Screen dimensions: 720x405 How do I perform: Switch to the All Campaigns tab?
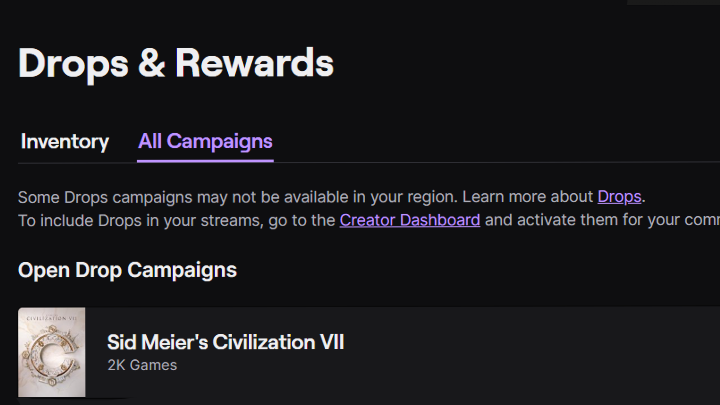205,141
